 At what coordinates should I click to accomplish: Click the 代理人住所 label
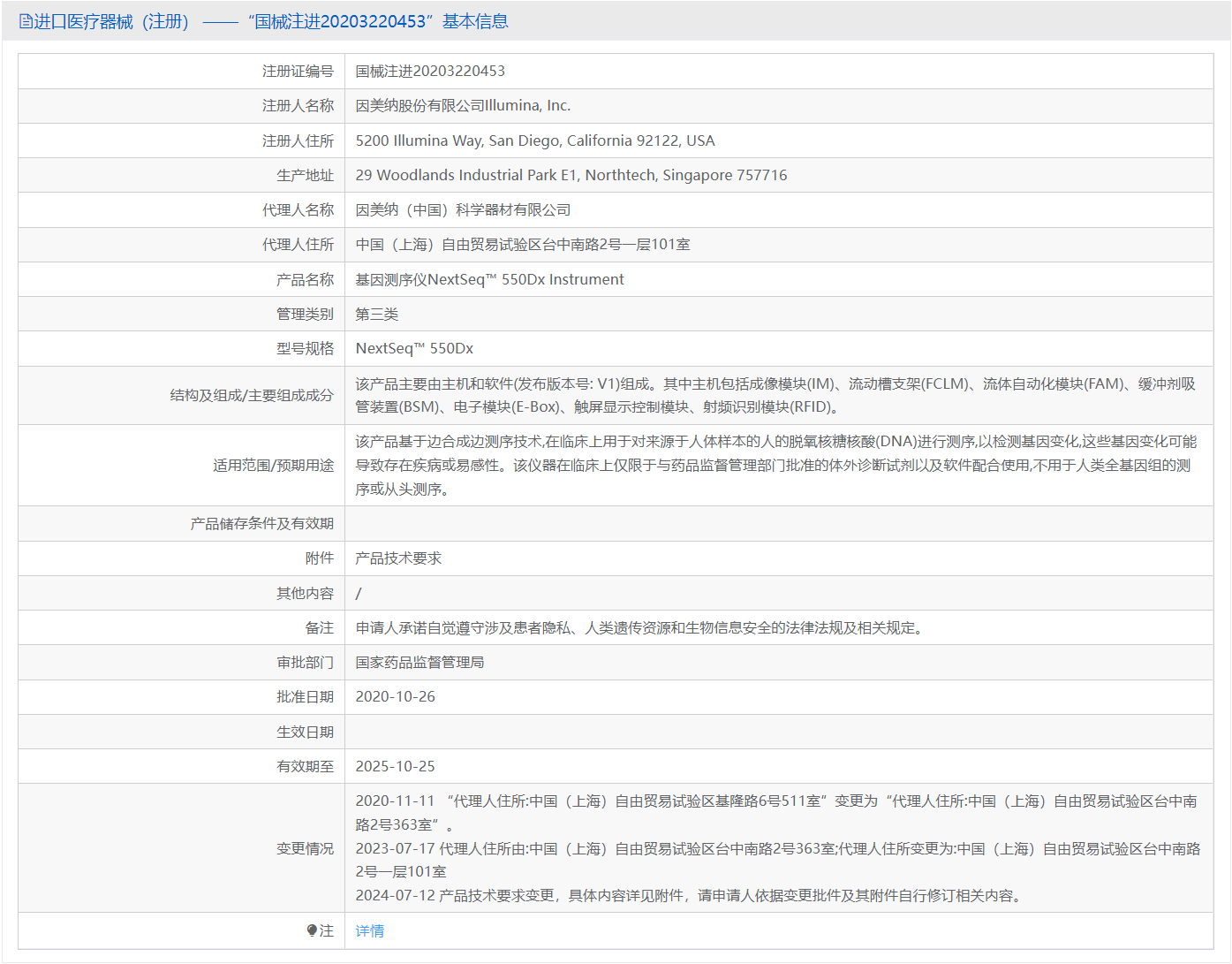[x=299, y=245]
